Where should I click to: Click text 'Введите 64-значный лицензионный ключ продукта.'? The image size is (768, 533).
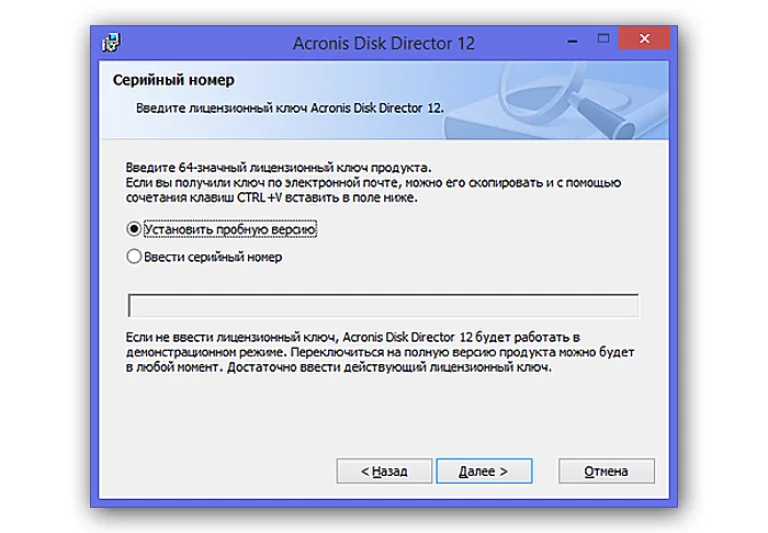pos(278,168)
